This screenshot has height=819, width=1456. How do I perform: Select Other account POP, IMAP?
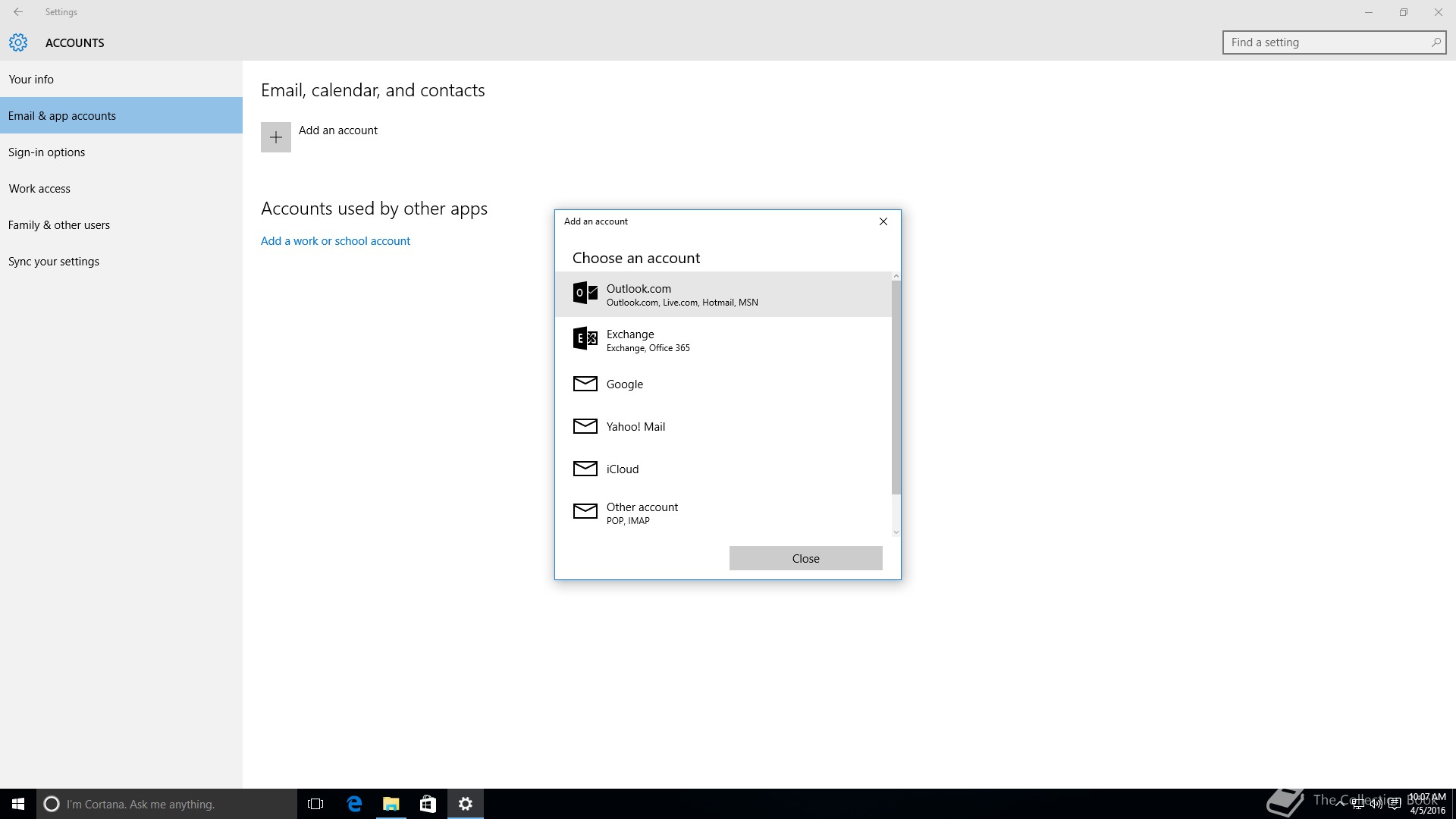pos(723,513)
